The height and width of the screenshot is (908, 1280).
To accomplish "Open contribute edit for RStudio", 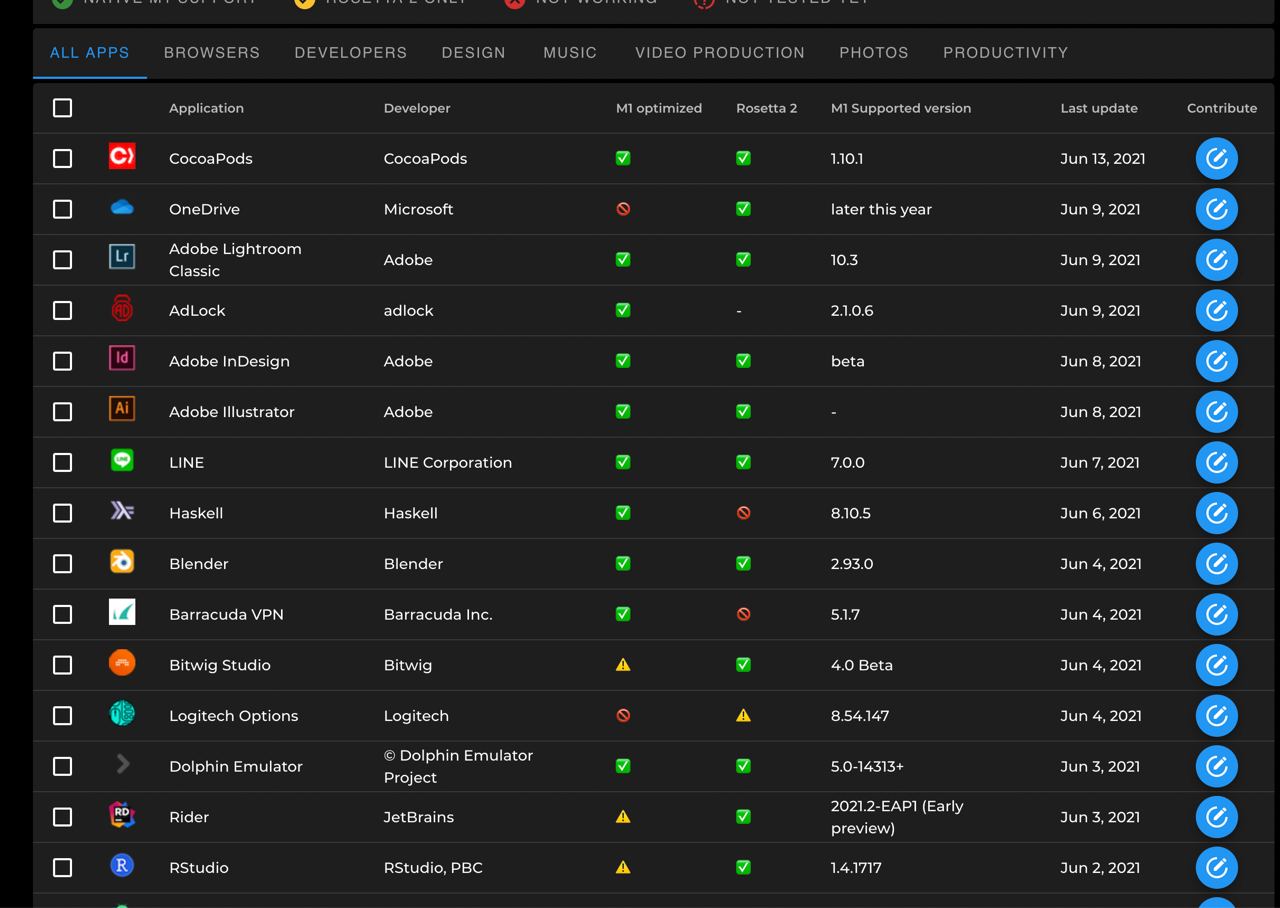I will (x=1217, y=867).
